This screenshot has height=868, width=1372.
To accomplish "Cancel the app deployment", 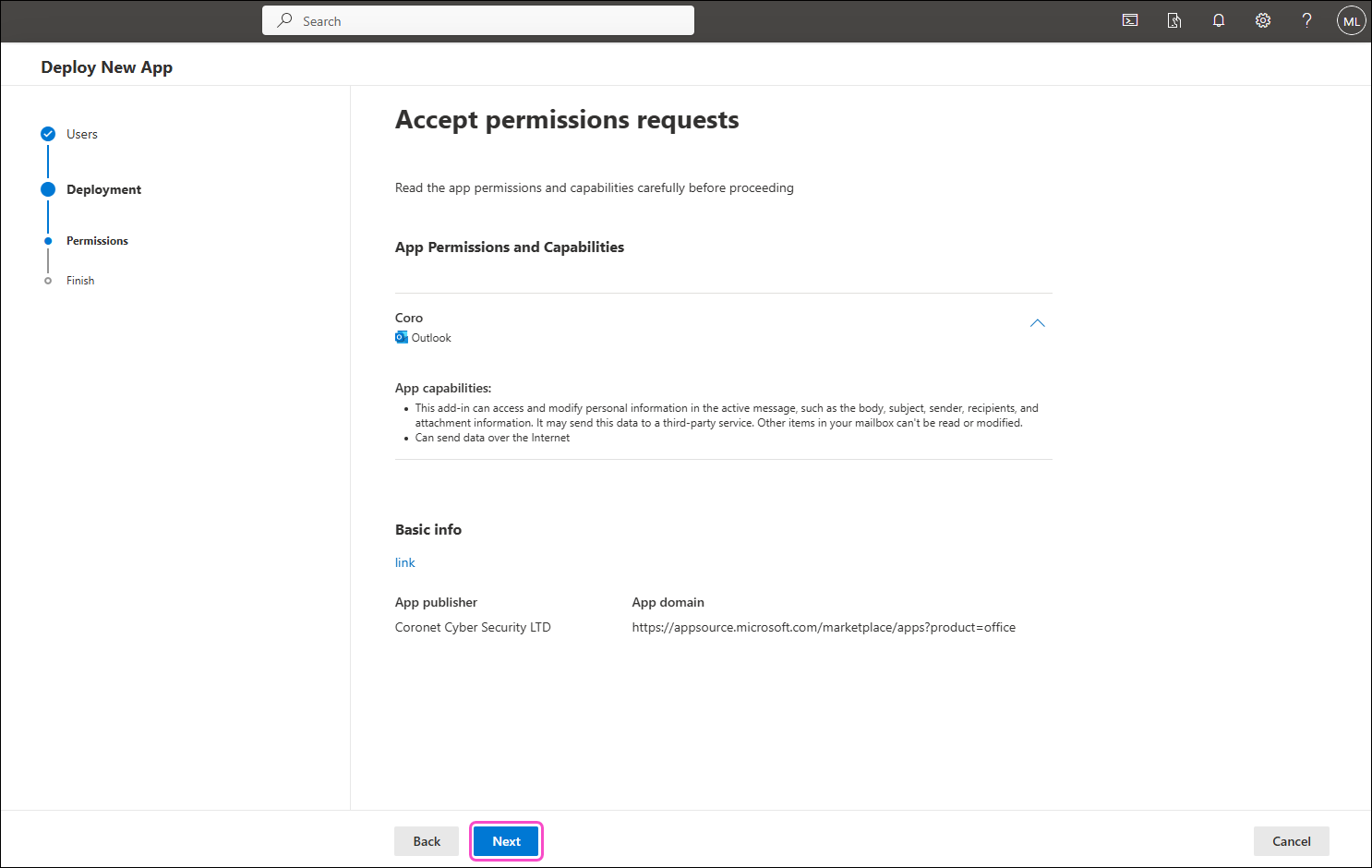I will coord(1291,841).
